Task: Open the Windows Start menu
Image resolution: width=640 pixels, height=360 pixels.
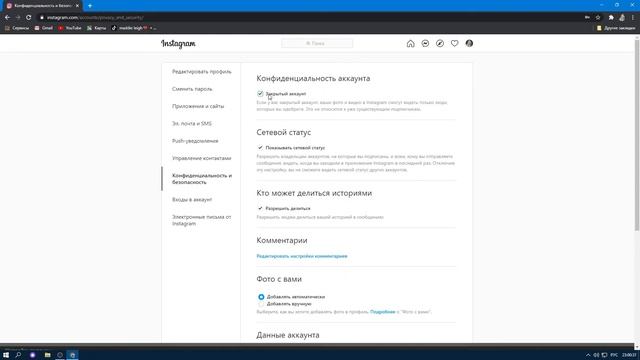Action: tap(6, 355)
